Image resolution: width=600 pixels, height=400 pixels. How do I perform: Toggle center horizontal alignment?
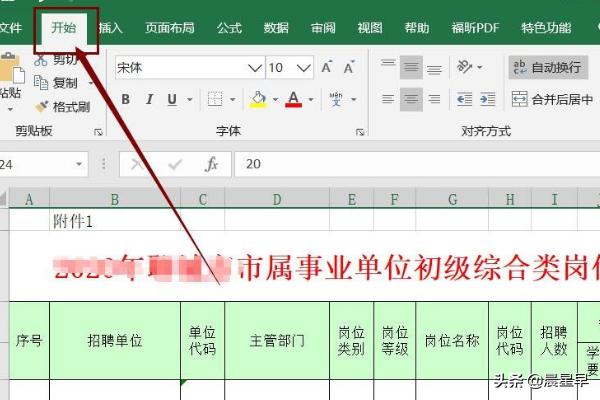click(x=412, y=99)
